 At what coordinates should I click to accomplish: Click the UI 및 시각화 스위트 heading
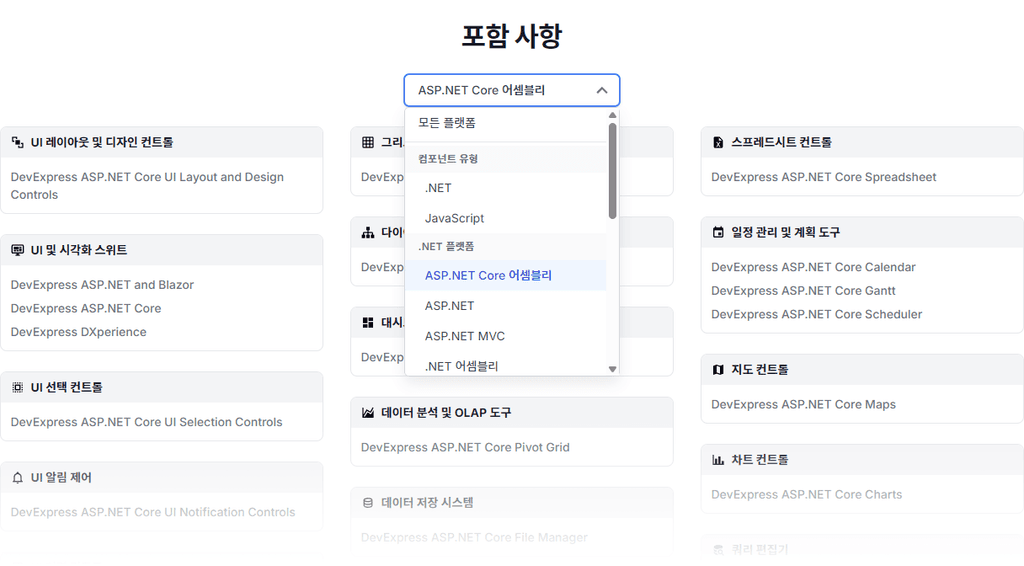(x=79, y=250)
